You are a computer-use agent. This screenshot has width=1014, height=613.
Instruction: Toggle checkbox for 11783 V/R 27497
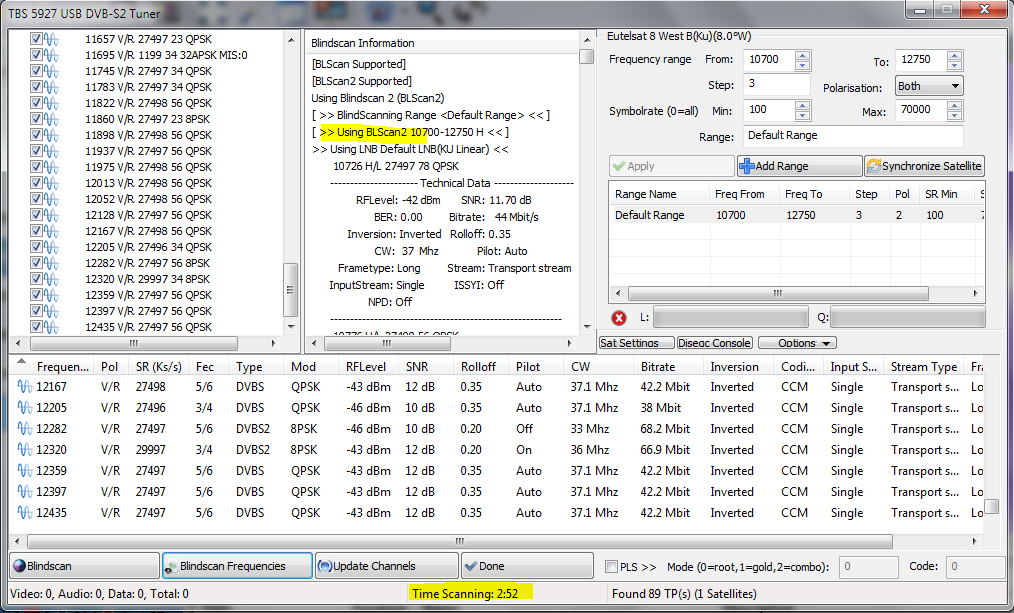36,87
